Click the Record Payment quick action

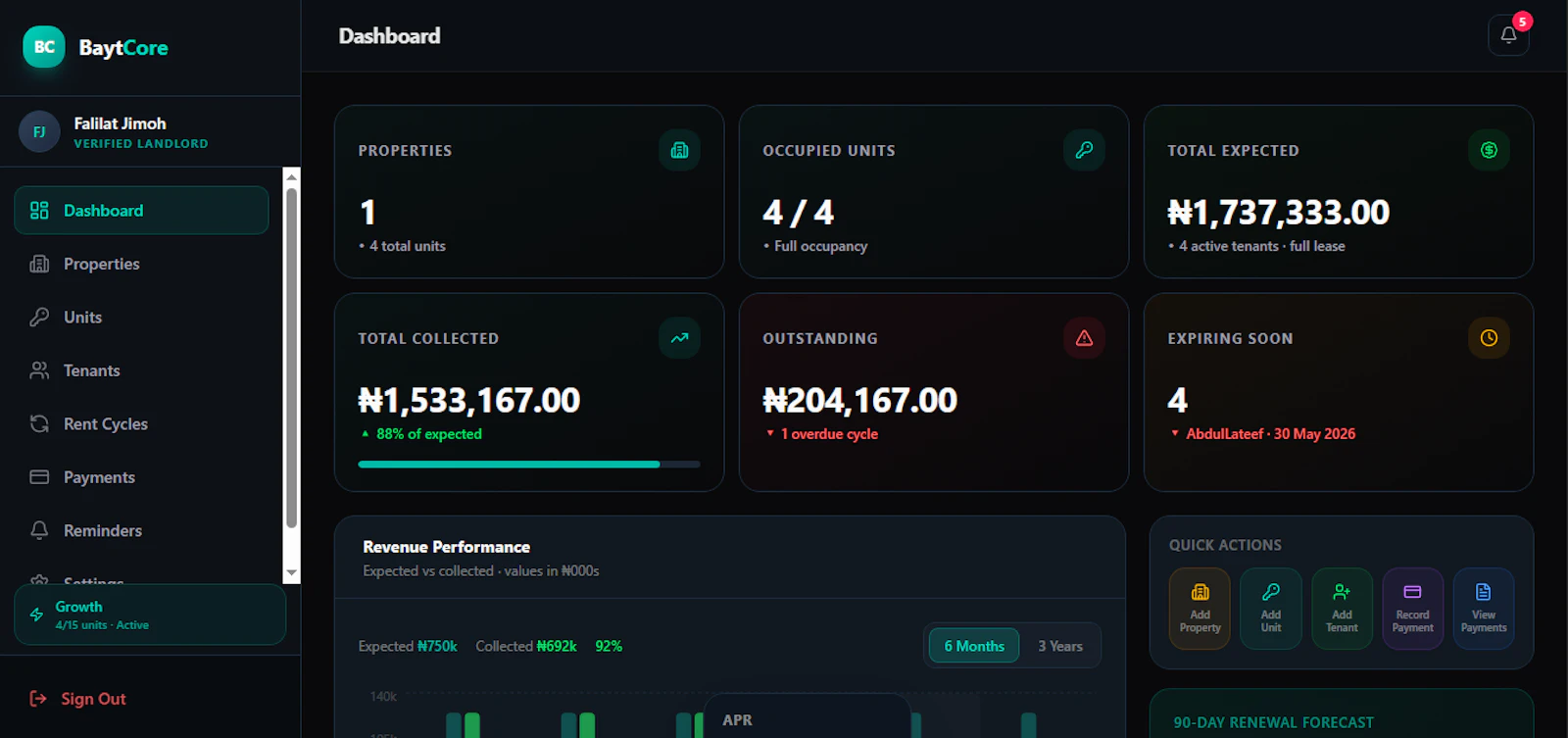point(1413,609)
